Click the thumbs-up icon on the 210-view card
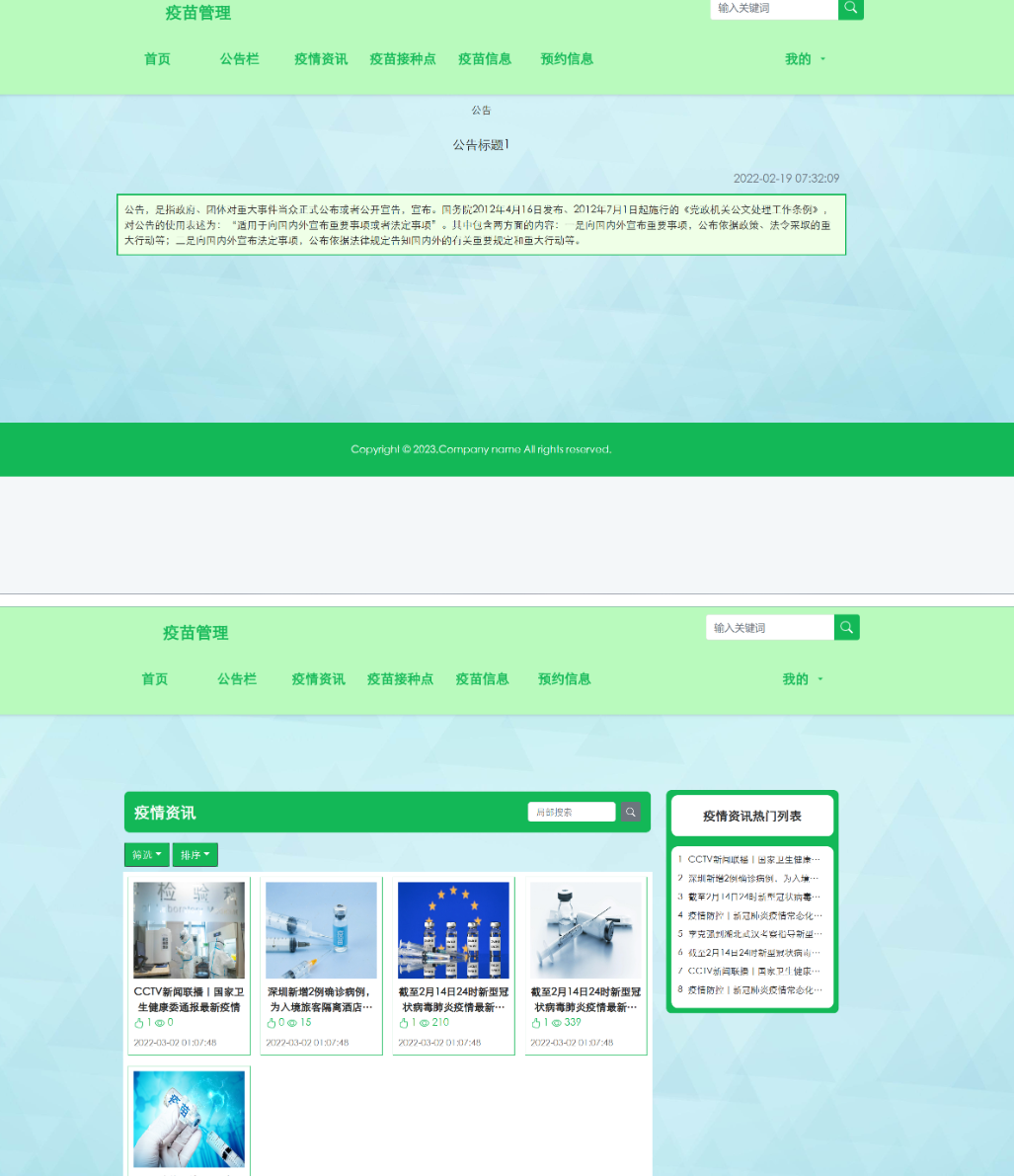 click(x=404, y=1022)
